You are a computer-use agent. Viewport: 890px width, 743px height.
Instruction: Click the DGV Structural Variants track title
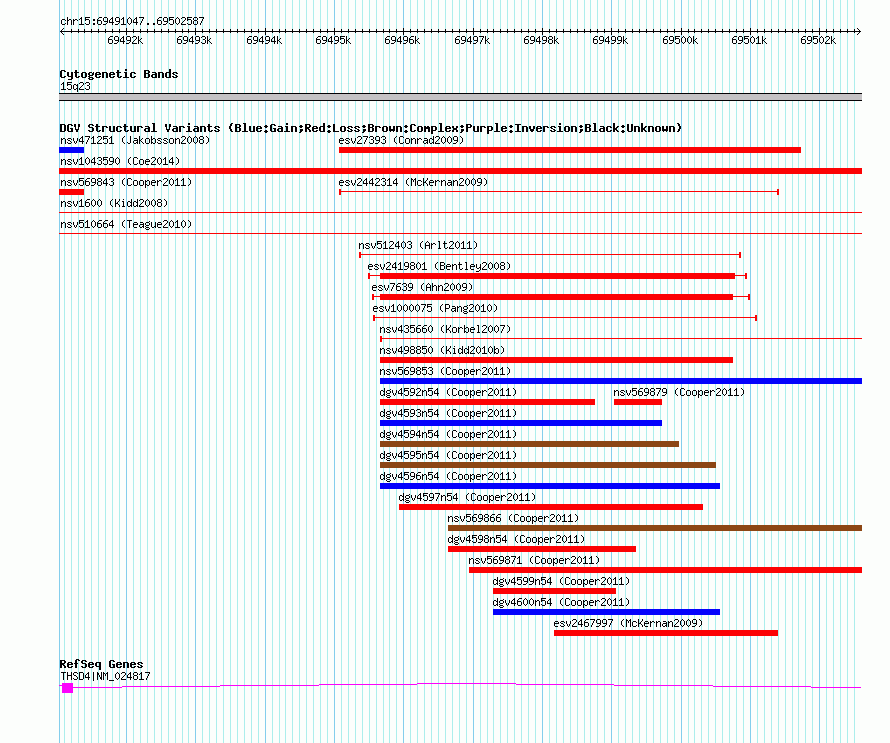click(371, 128)
